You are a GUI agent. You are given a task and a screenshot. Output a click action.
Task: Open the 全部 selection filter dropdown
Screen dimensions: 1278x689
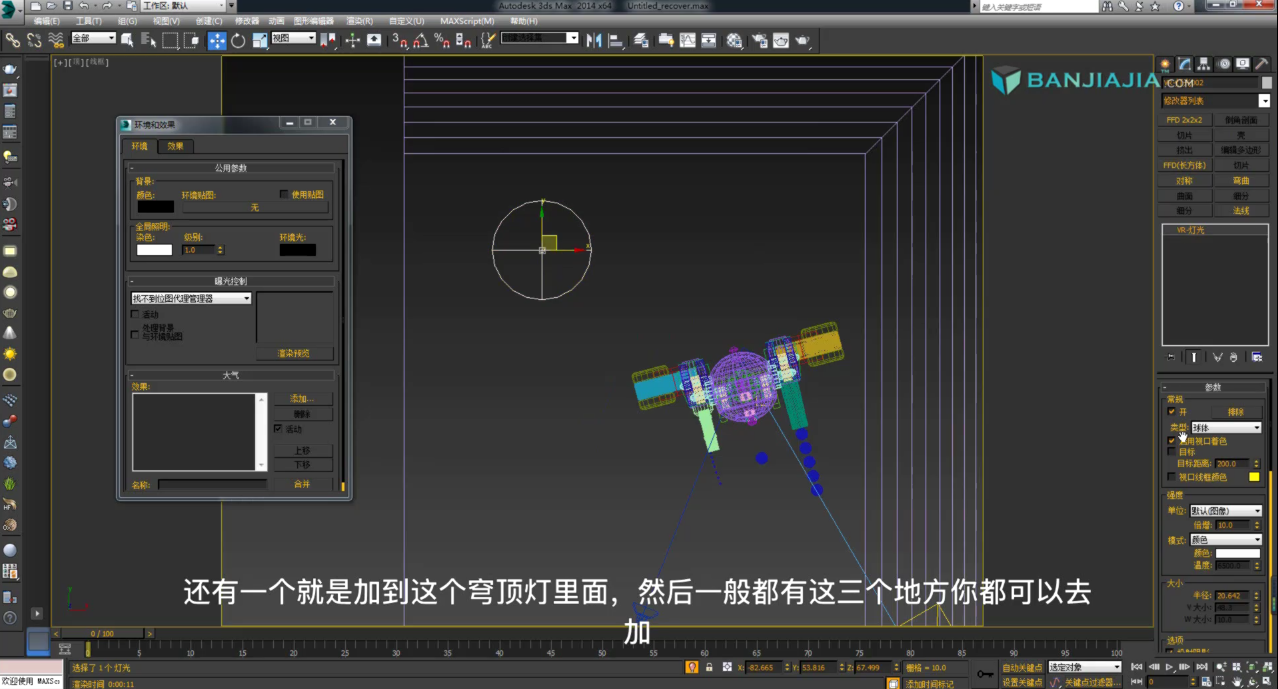coord(94,38)
